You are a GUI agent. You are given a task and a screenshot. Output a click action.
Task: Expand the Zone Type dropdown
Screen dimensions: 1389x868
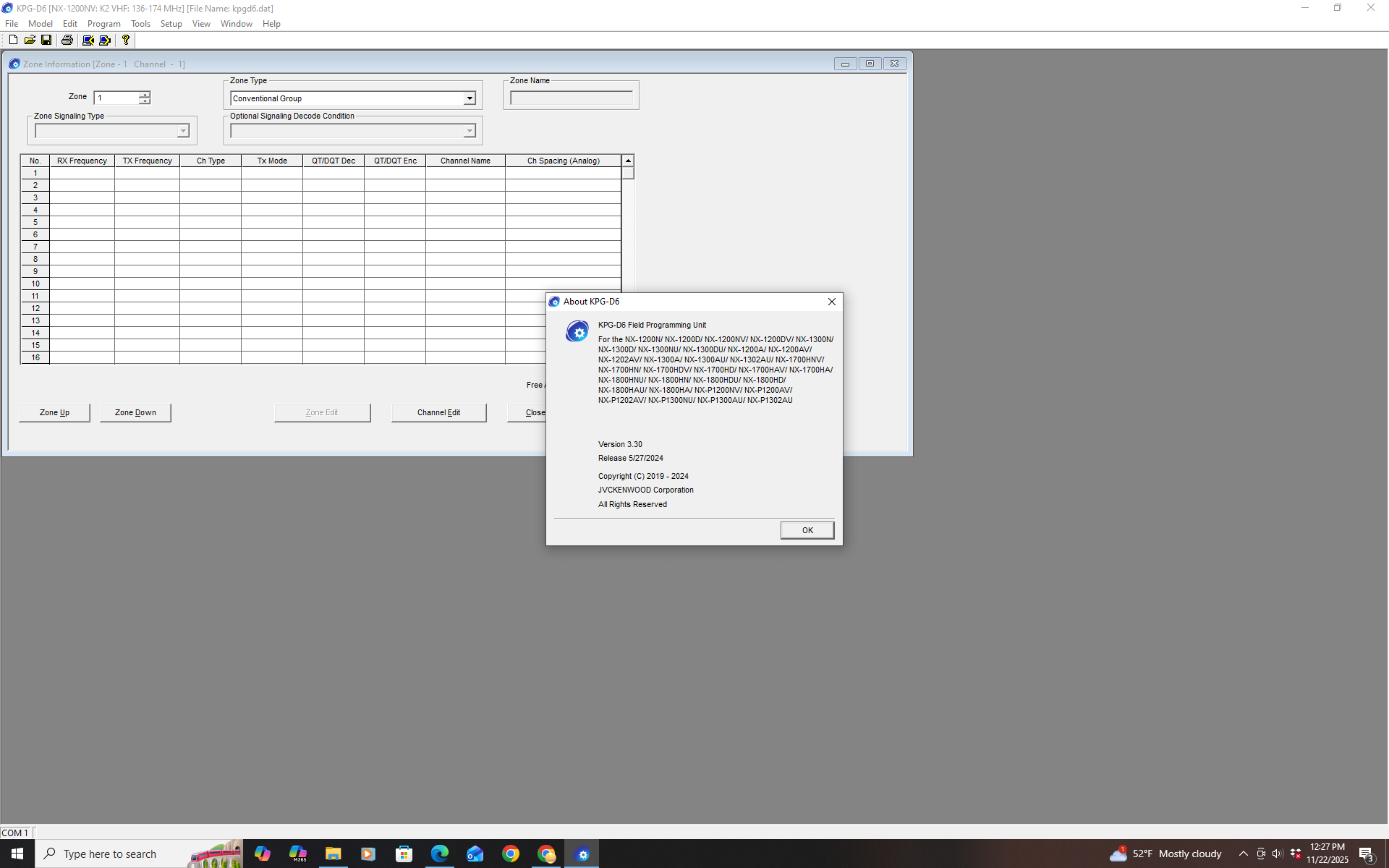click(x=470, y=98)
